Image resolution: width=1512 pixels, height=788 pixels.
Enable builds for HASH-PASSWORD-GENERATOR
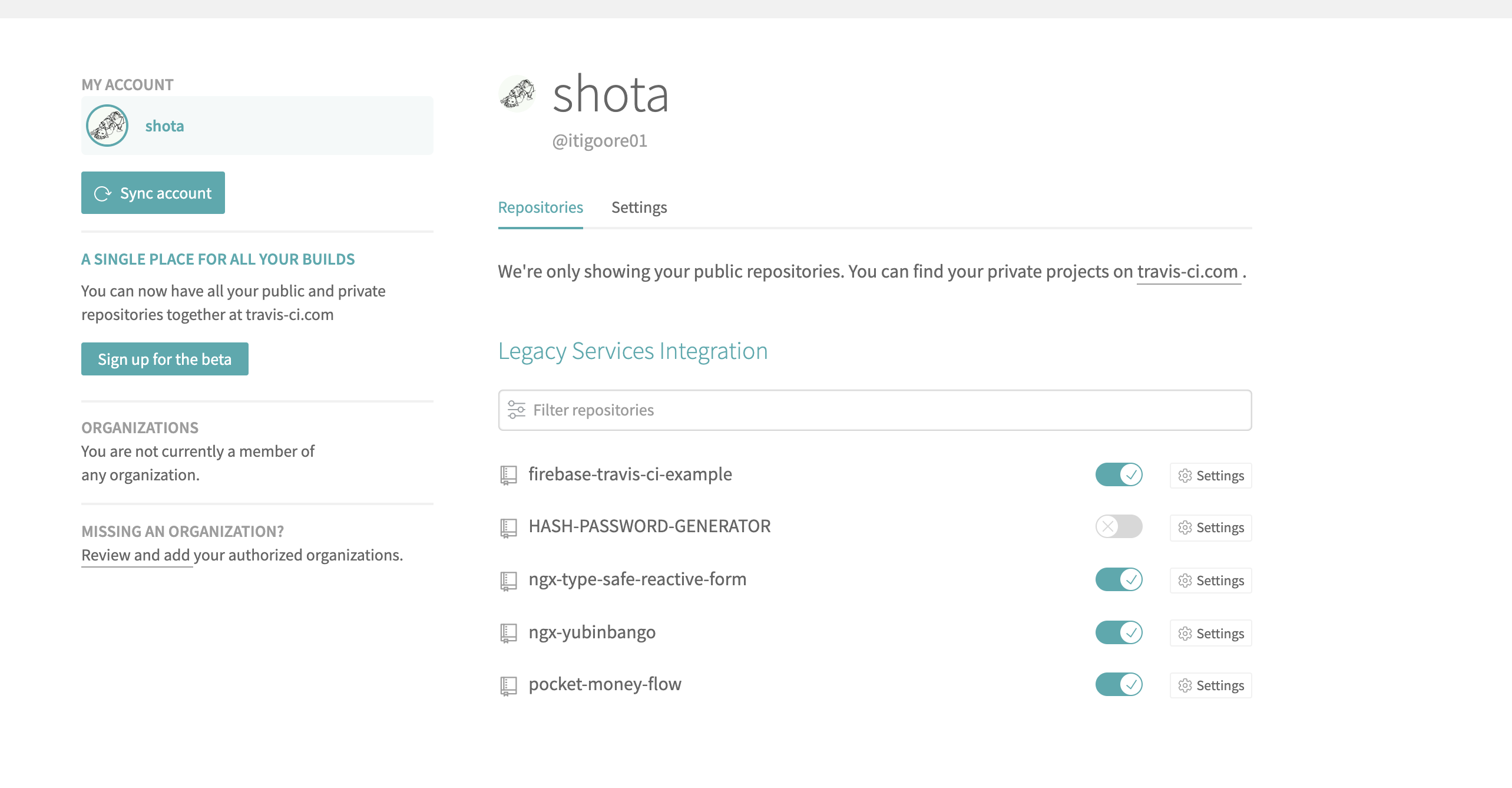[x=1119, y=526]
